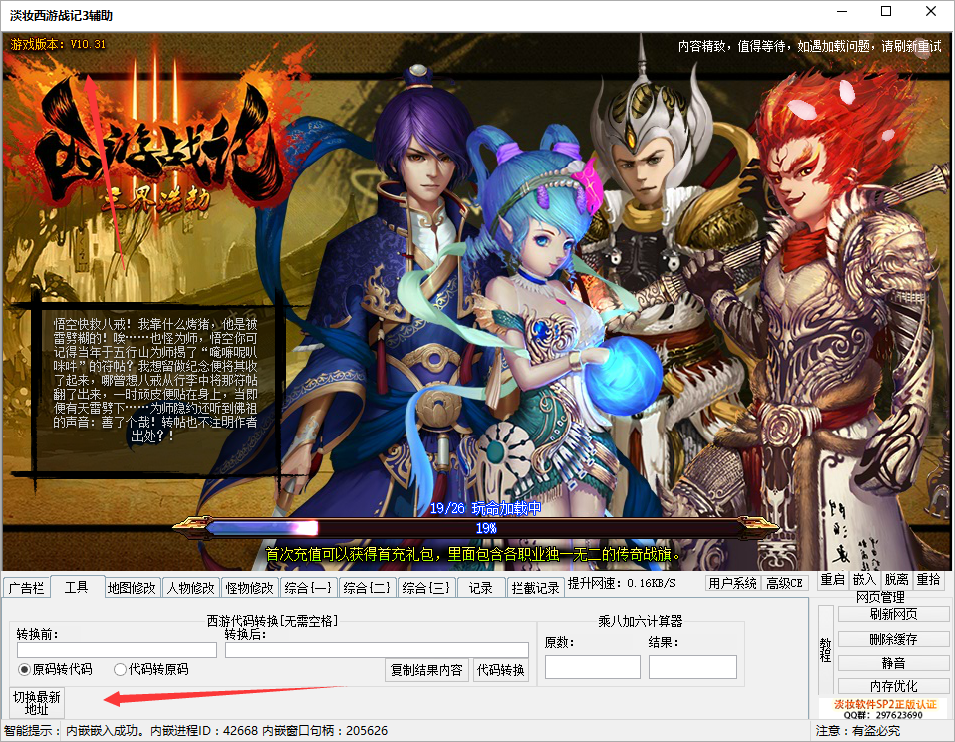
Task: Select the 原码转代码 radio option
Action: tap(55, 670)
